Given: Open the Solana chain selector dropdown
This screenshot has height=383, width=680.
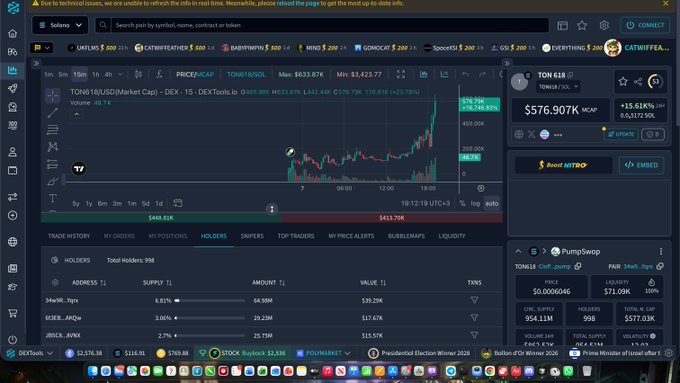Looking at the screenshot, I should click(60, 25).
